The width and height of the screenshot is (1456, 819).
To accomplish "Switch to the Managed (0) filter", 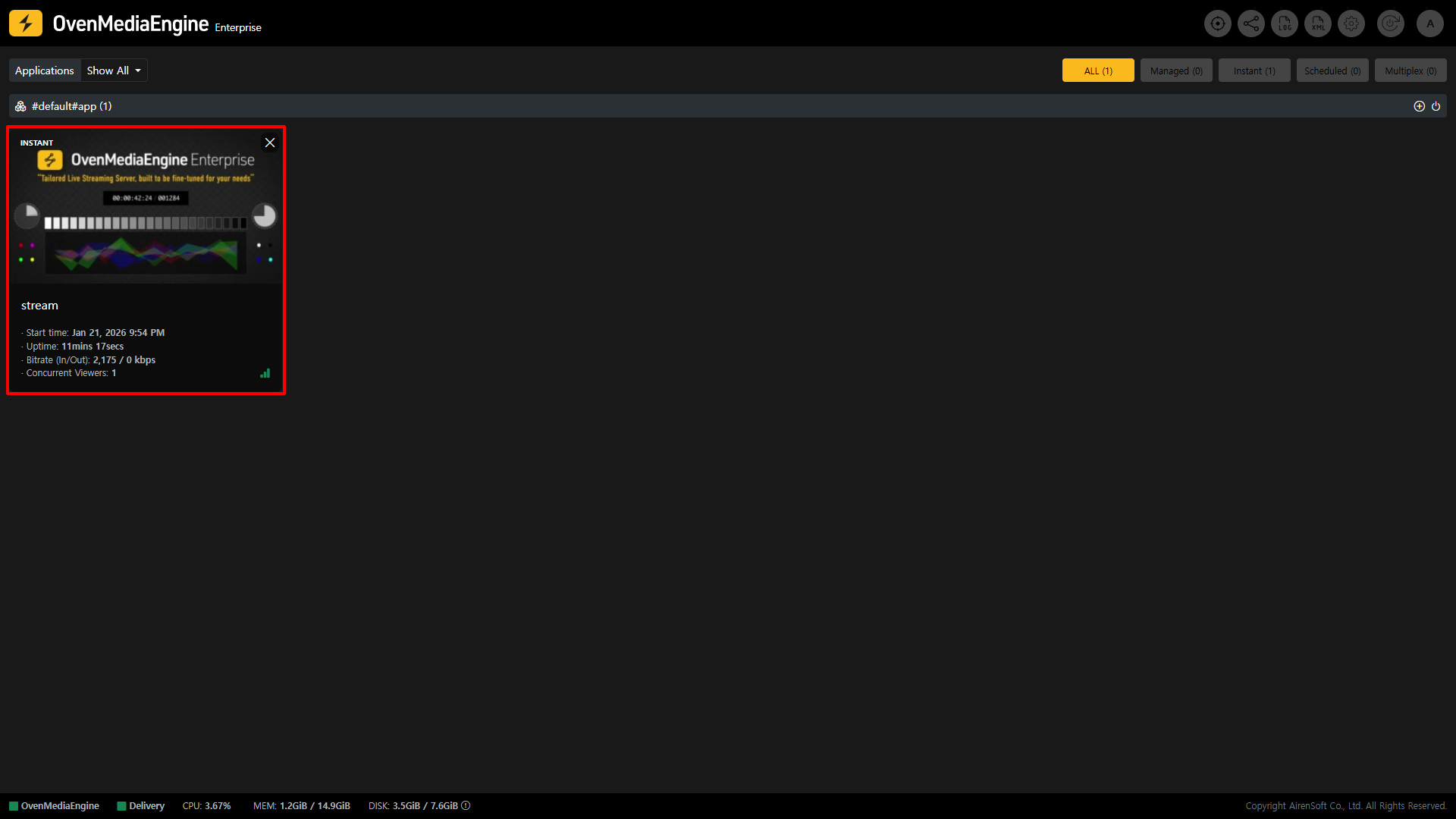I will 1175,71.
